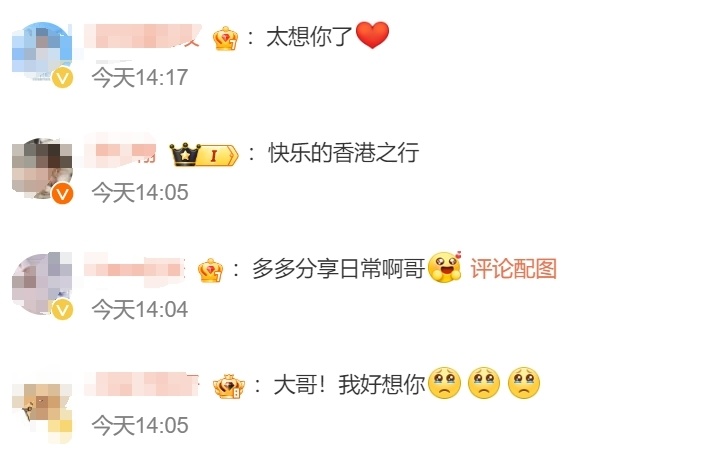Open the second commenter's avatar thumbnail
Image resolution: width=709 pixels, height=453 pixels.
43,168
